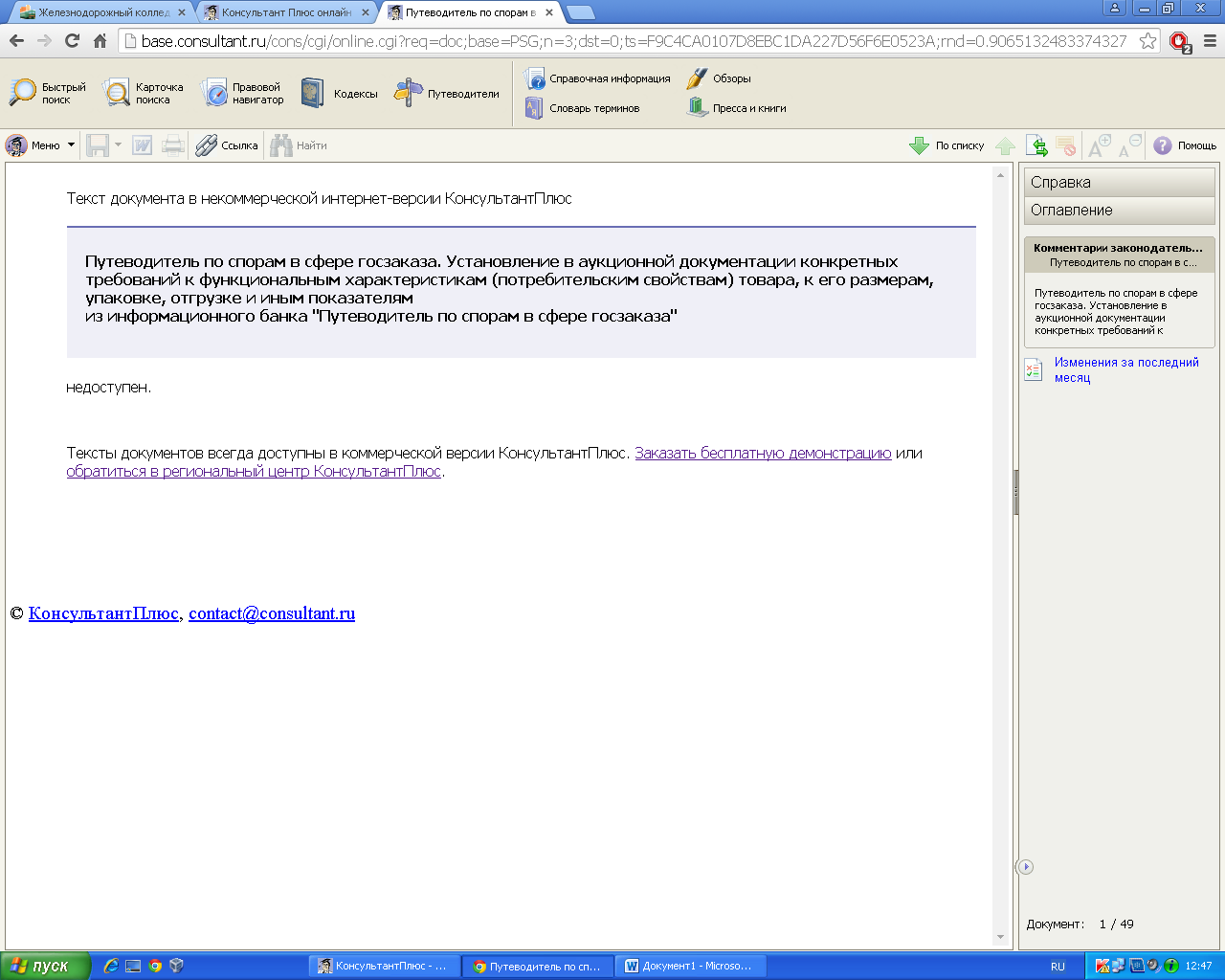Open a new browser tab
The height and width of the screenshot is (980, 1225).
point(580,12)
